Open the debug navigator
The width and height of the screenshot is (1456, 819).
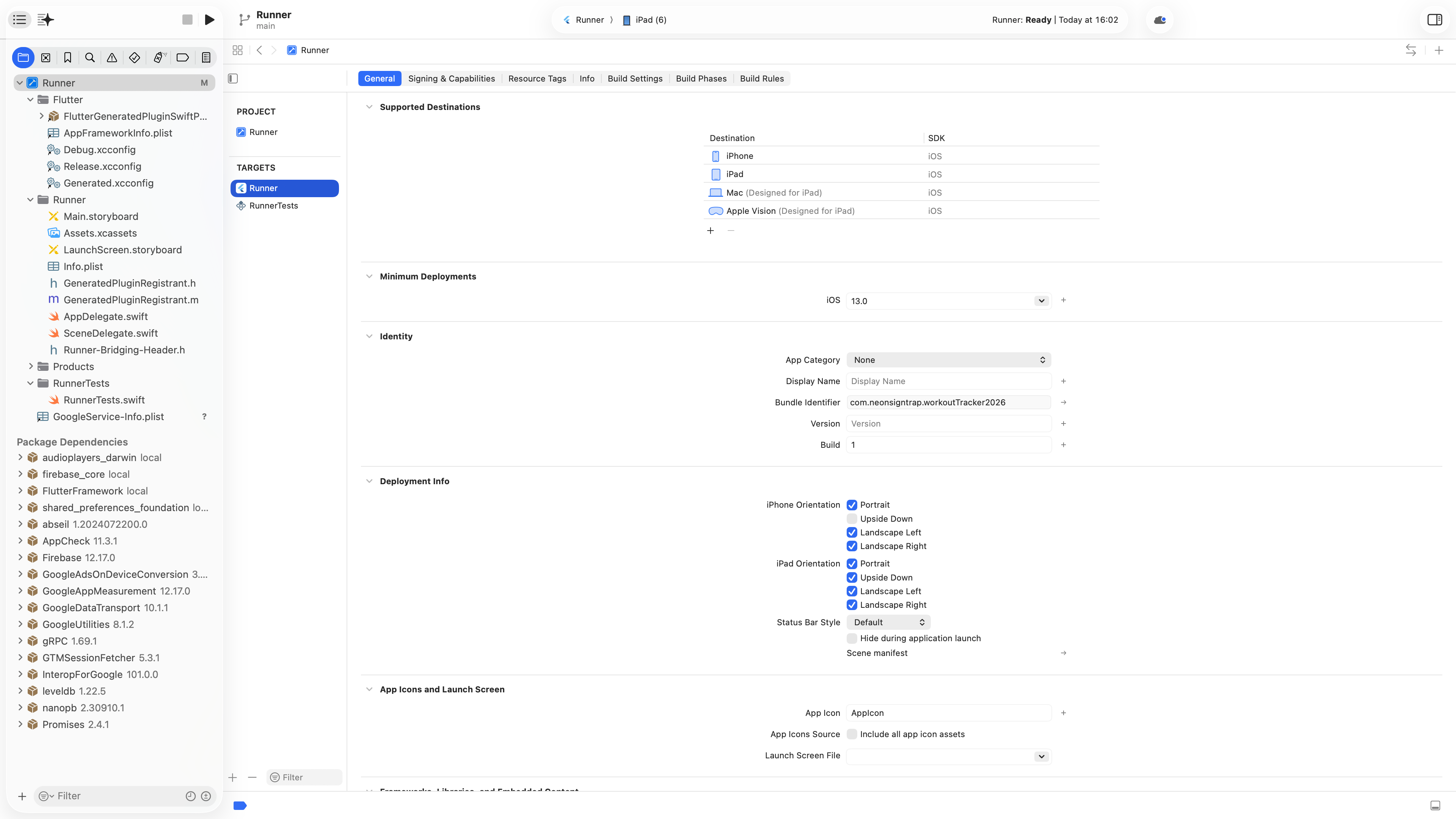coord(159,58)
